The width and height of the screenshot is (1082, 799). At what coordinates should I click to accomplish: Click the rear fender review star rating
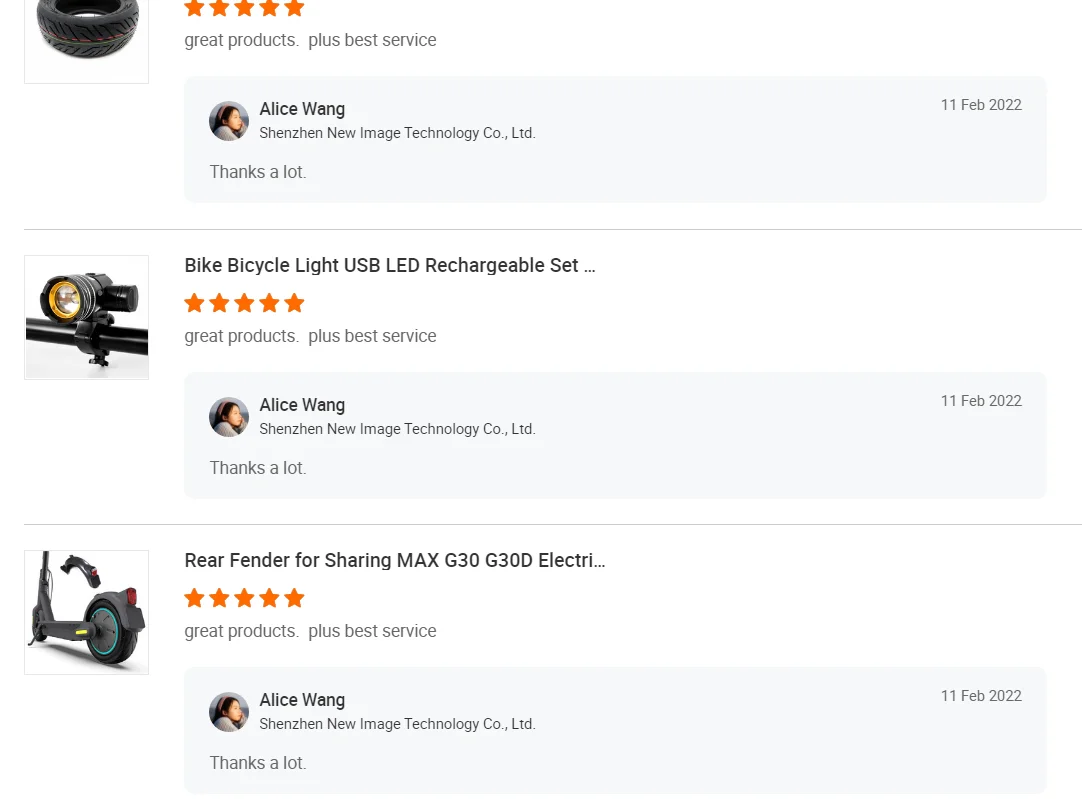[x=244, y=598]
